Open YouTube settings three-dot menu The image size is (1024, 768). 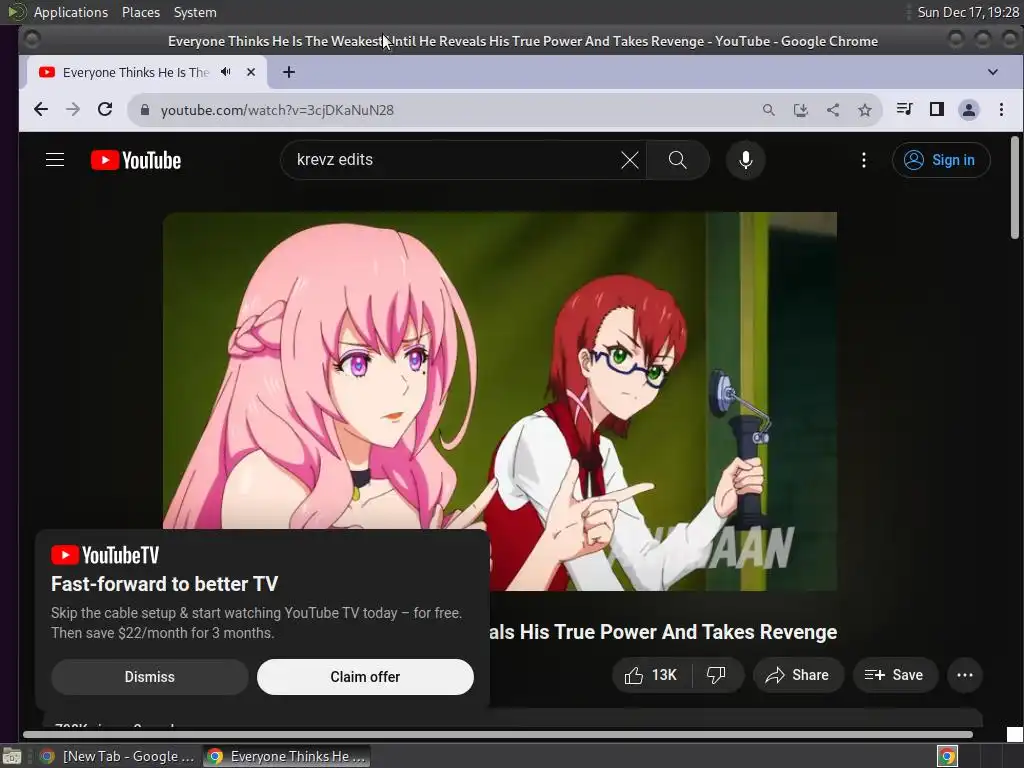pyautogui.click(x=863, y=160)
